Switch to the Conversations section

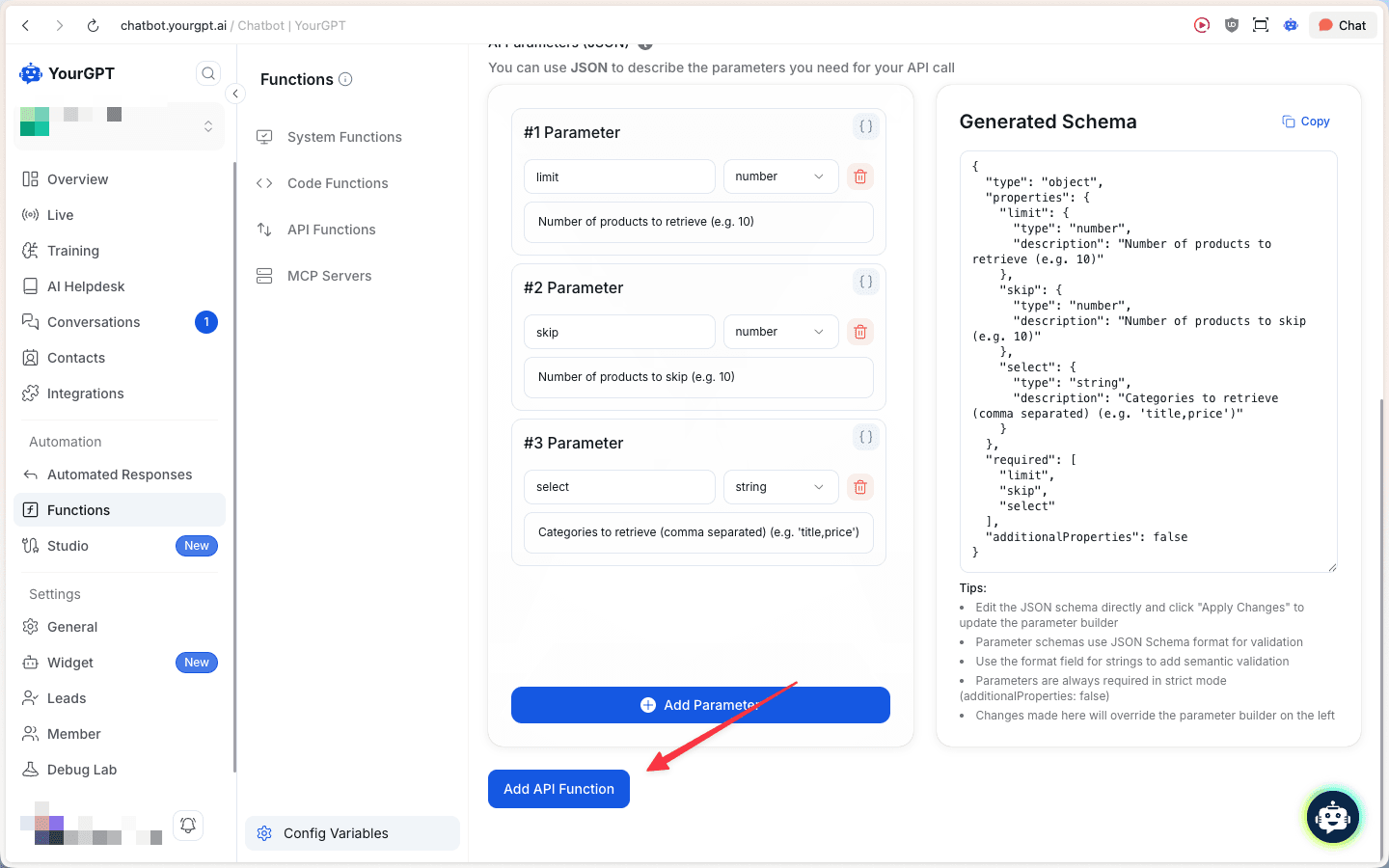tap(94, 321)
